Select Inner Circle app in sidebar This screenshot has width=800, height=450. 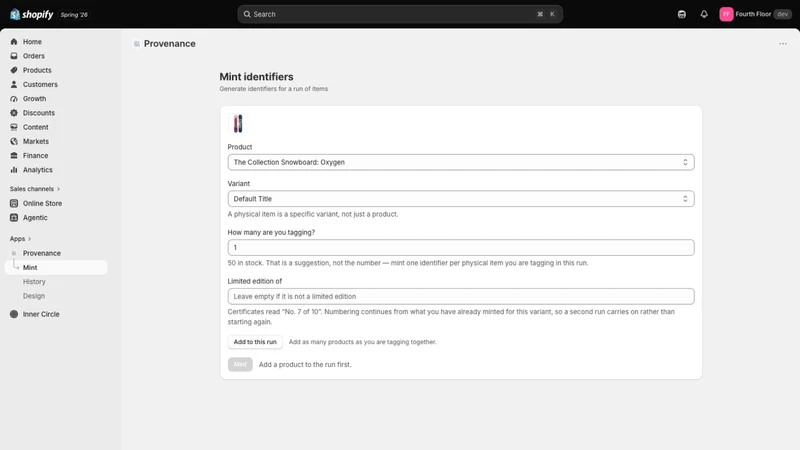coord(41,314)
